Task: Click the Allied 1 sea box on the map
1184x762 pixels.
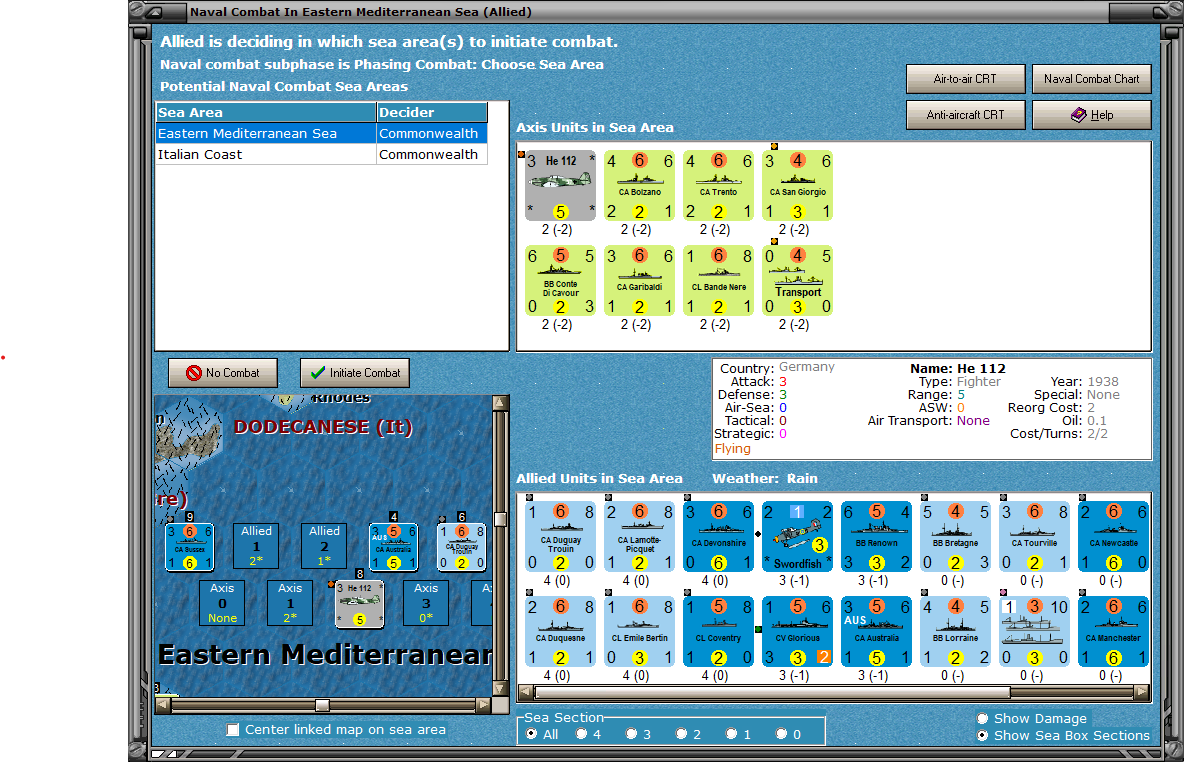Action: click(x=256, y=546)
